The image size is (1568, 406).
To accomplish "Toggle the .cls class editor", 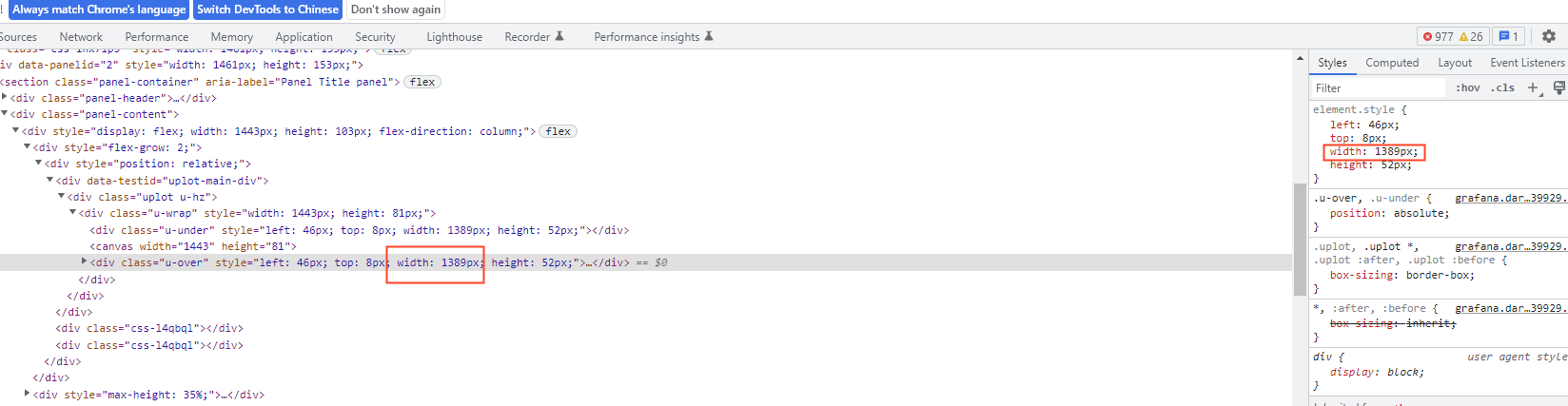I will tap(1503, 87).
